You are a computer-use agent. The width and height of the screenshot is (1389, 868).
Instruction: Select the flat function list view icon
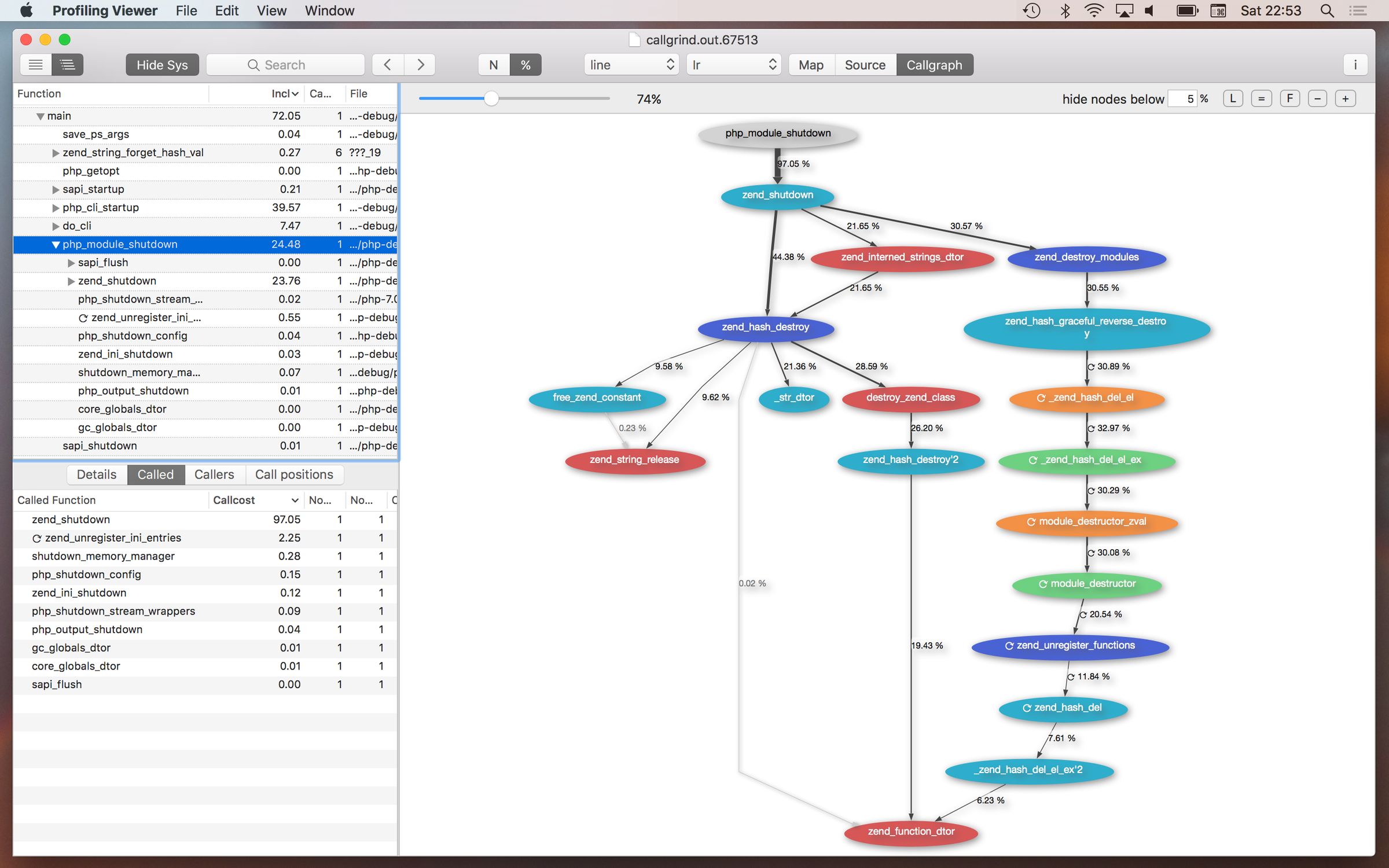(x=36, y=65)
